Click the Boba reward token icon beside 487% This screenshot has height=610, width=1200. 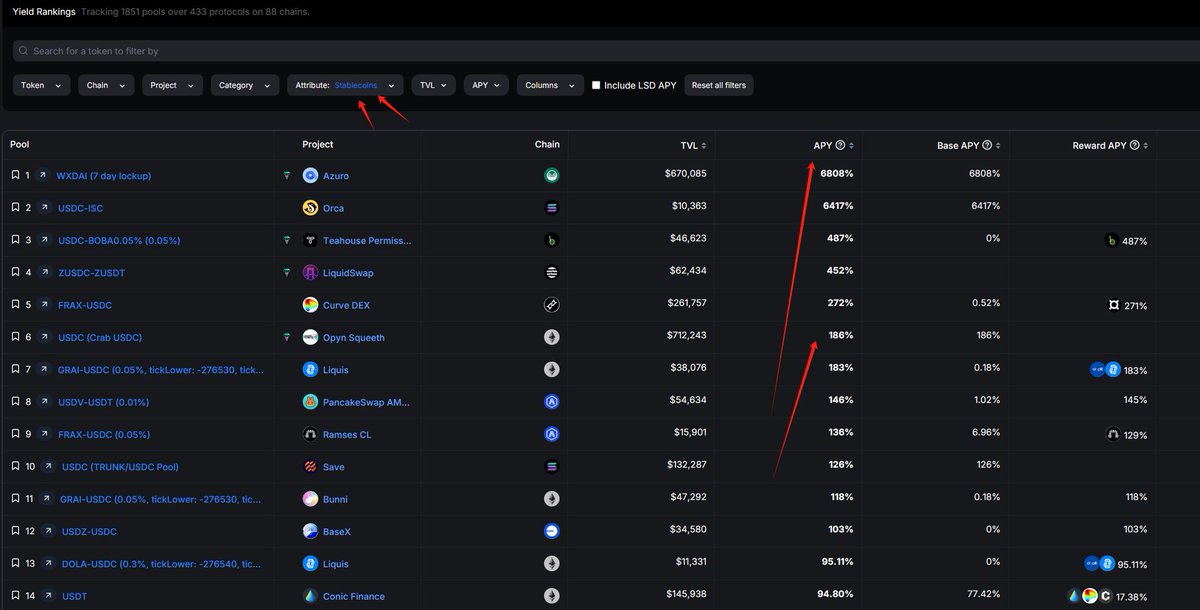tap(1110, 241)
